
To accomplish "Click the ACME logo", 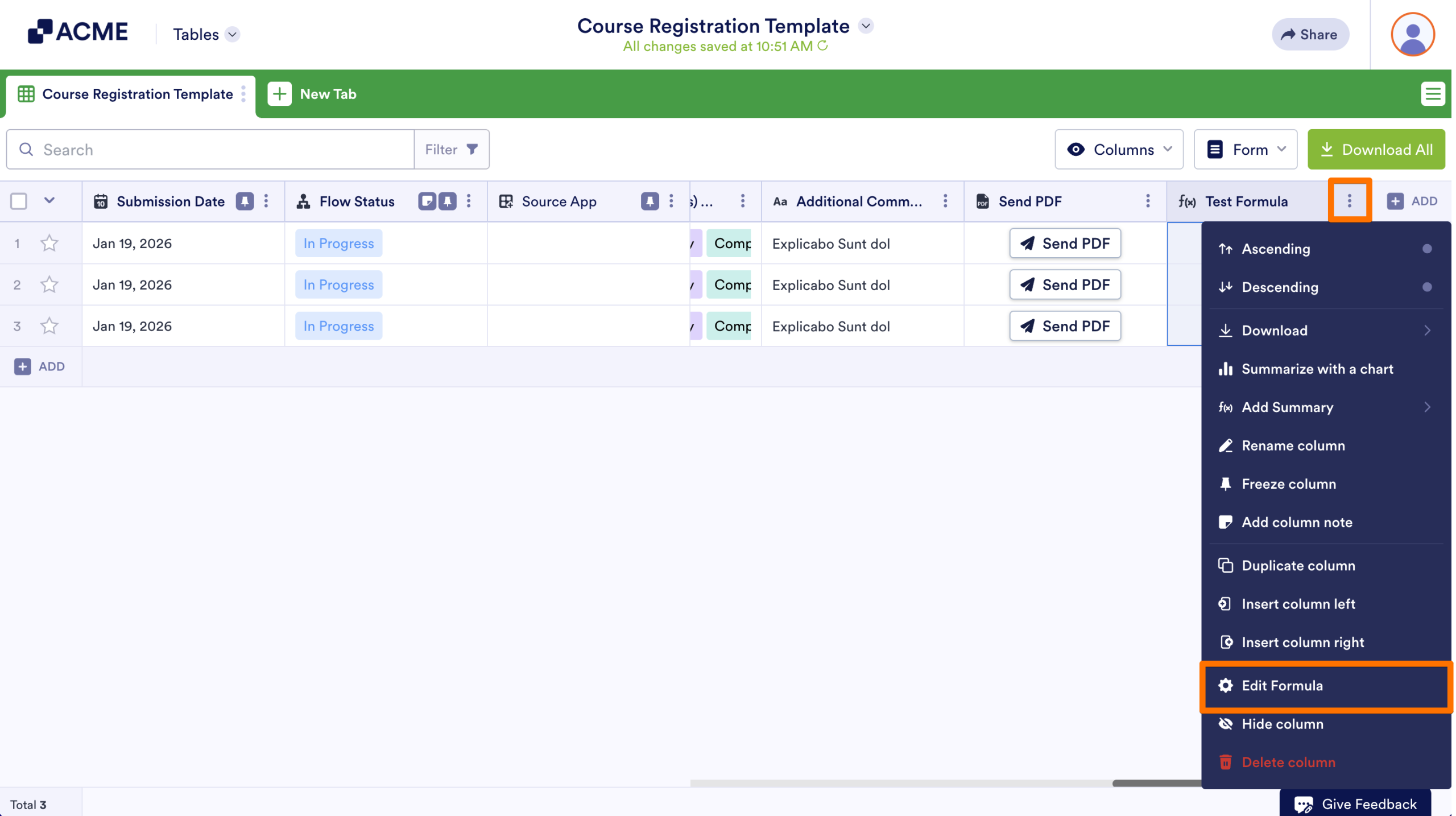I will coord(78,31).
